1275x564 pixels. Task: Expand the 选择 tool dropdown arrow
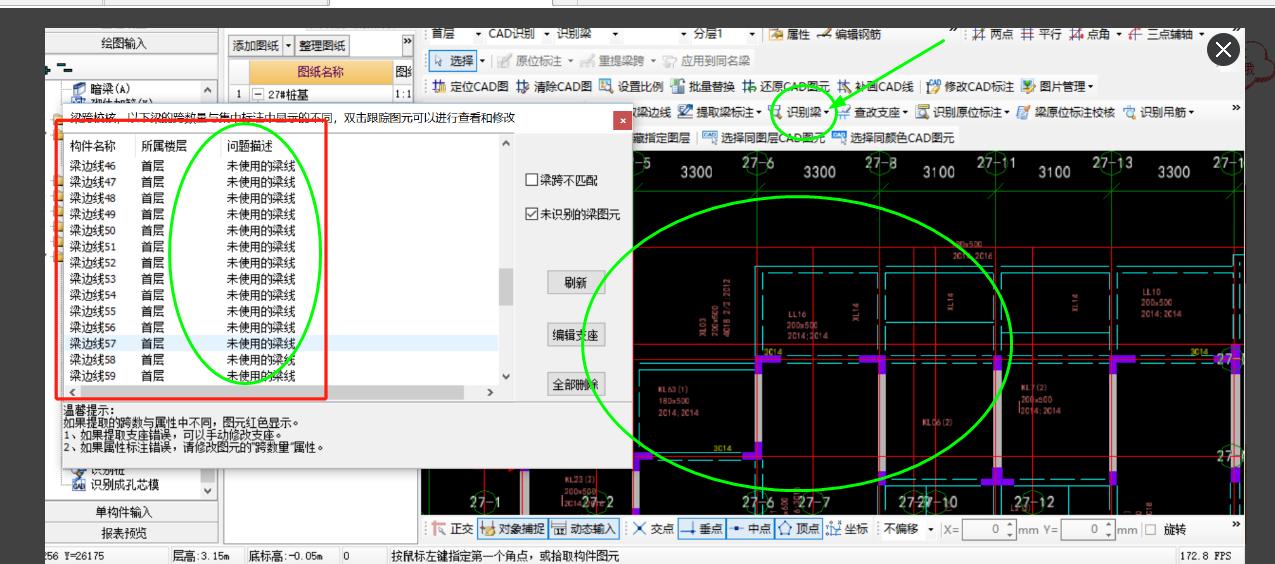pyautogui.click(x=483, y=61)
